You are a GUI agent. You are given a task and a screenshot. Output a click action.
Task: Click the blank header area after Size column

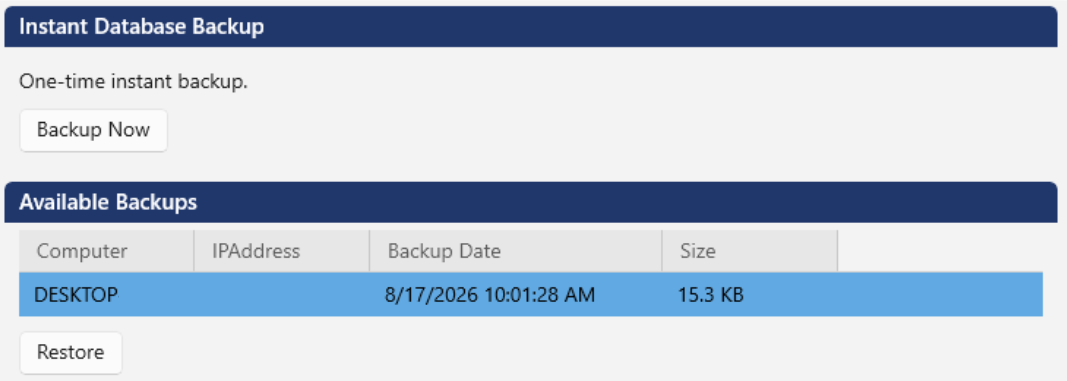(940, 251)
